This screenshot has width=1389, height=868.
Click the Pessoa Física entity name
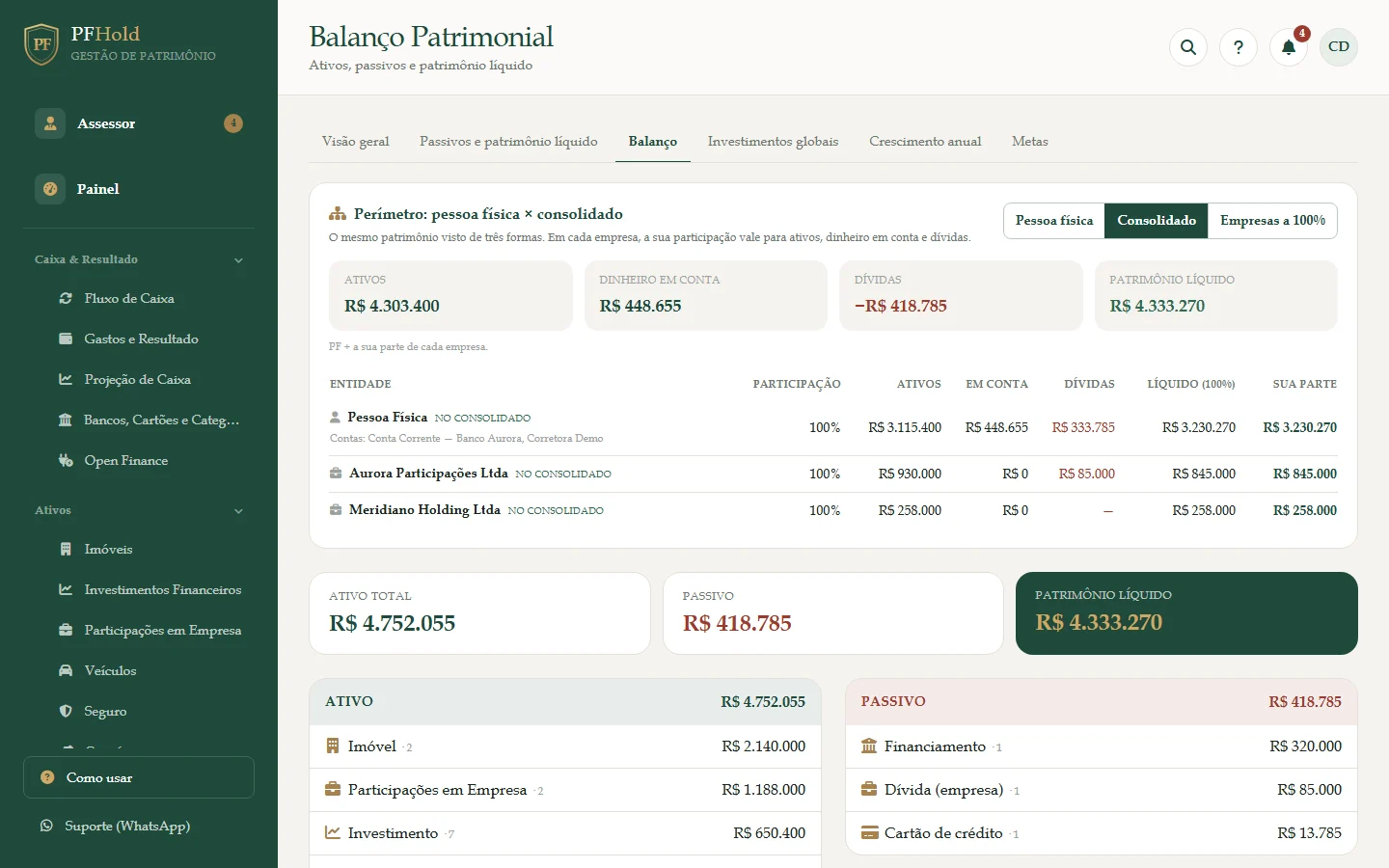(x=387, y=418)
